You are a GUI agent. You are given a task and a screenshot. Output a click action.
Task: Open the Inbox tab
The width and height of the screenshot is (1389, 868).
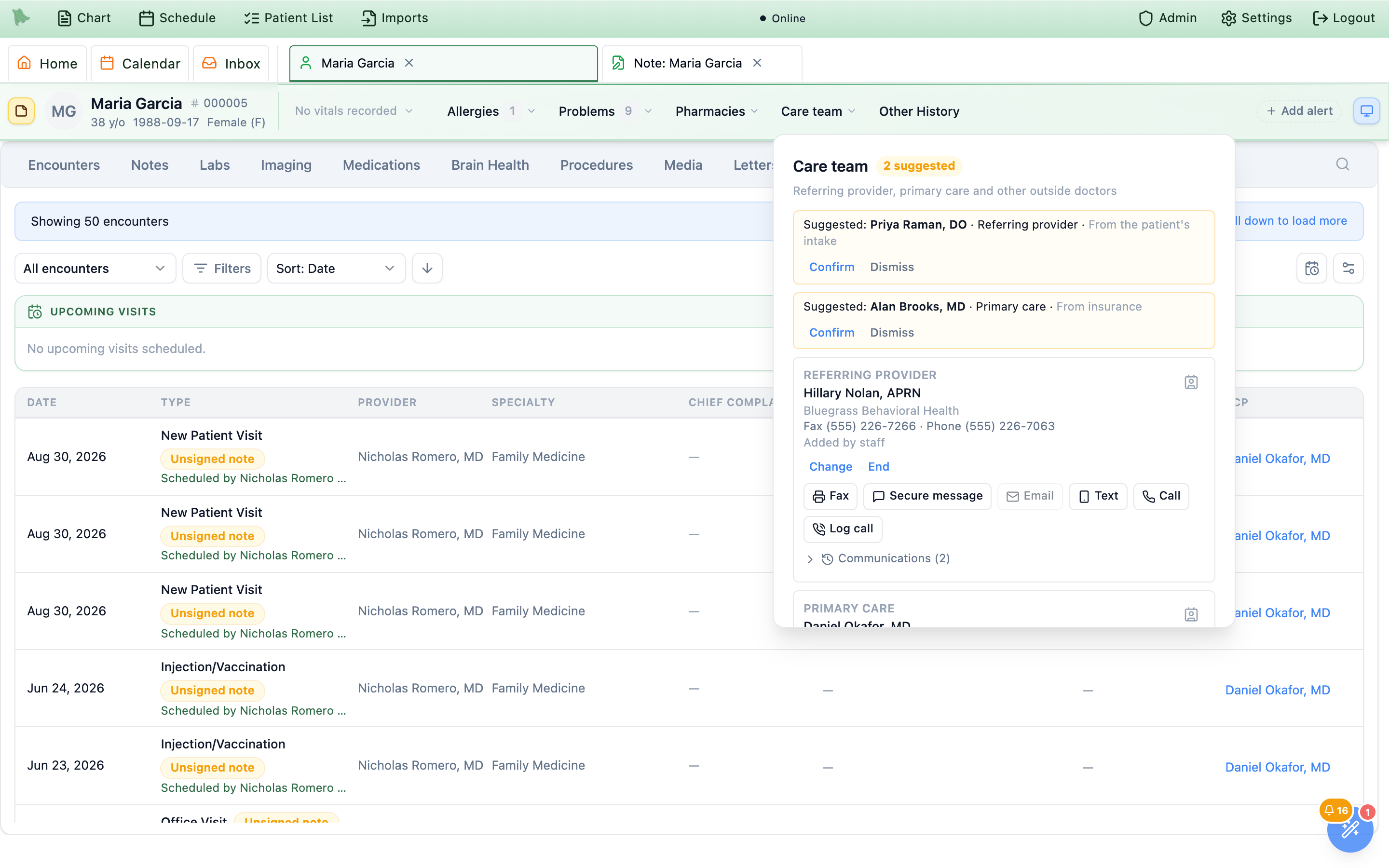click(x=231, y=63)
